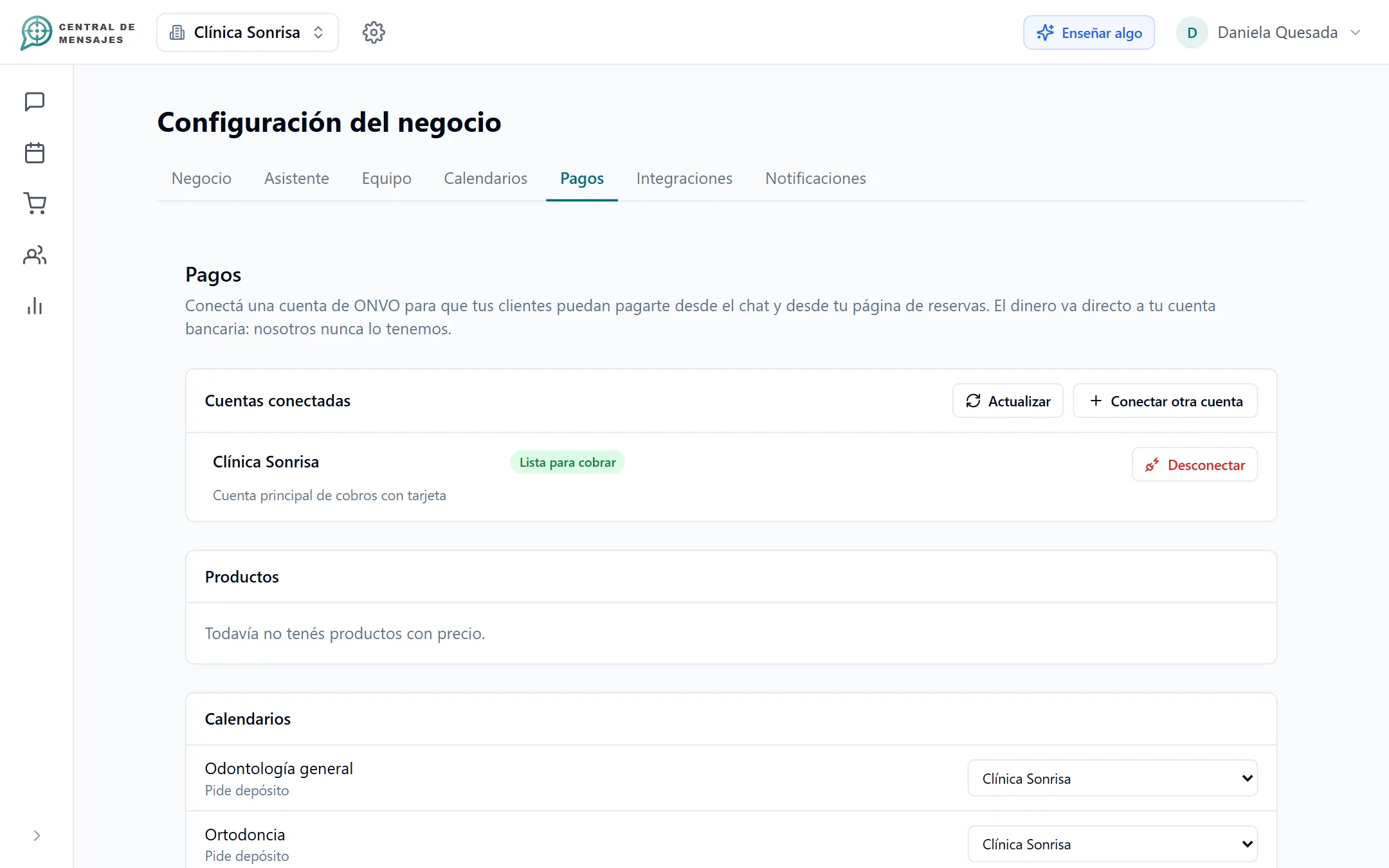Switch to the Asistente tab
Screen dimensions: 1389x868
click(x=296, y=178)
